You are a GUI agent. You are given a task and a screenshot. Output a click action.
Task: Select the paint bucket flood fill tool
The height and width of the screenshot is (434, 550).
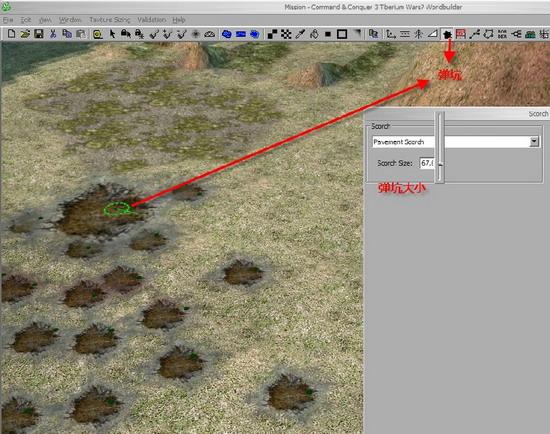(x=314, y=34)
